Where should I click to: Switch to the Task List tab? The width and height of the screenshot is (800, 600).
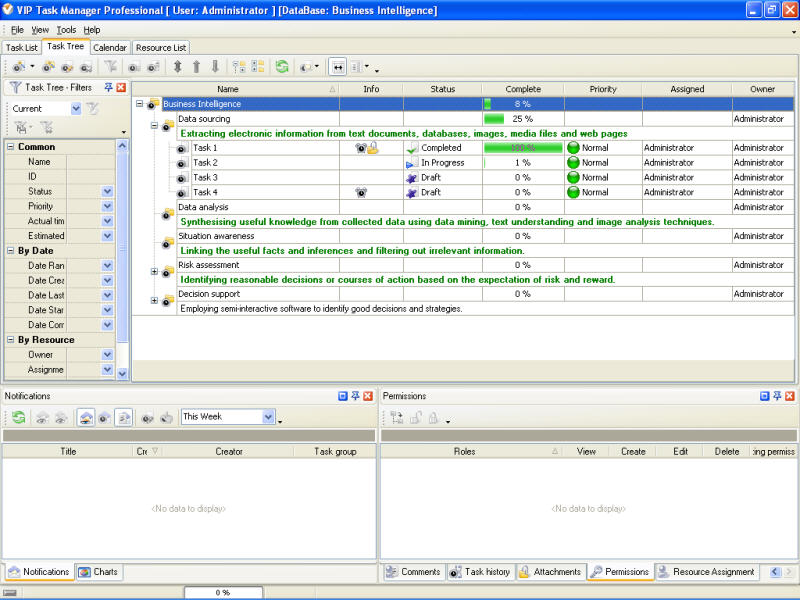pos(21,47)
